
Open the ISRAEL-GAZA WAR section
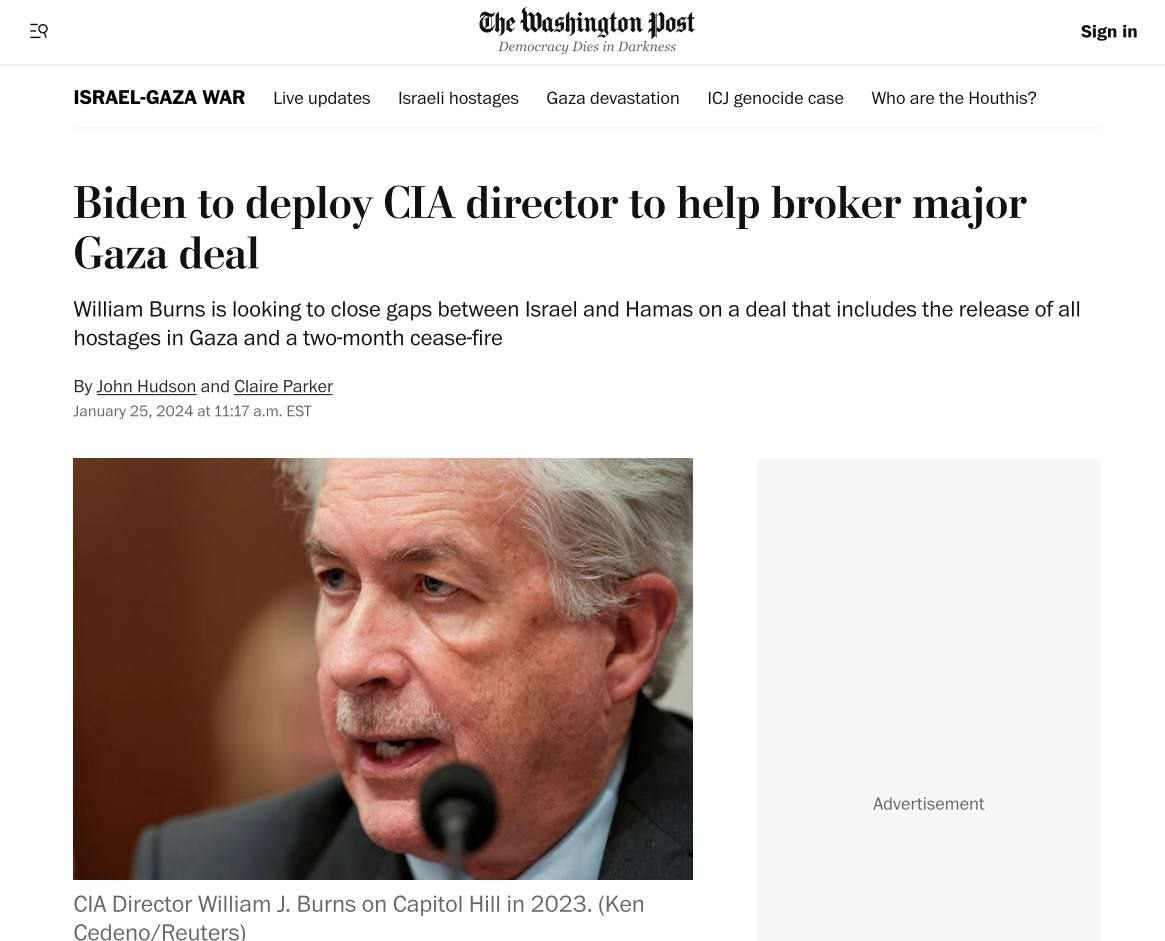[x=159, y=97]
